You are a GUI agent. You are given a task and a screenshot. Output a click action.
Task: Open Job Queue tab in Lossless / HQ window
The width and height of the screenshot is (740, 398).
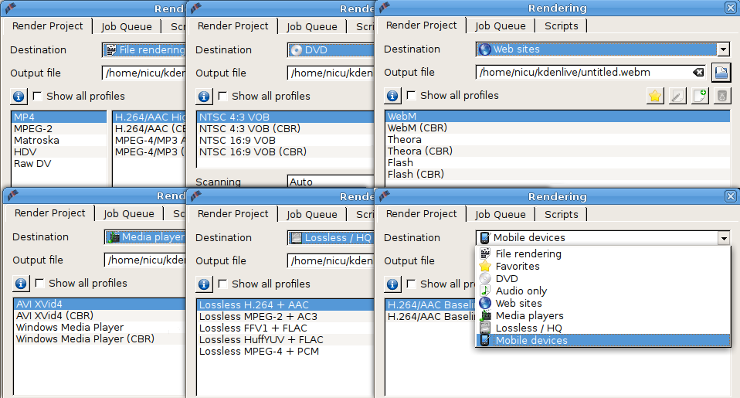click(311, 215)
